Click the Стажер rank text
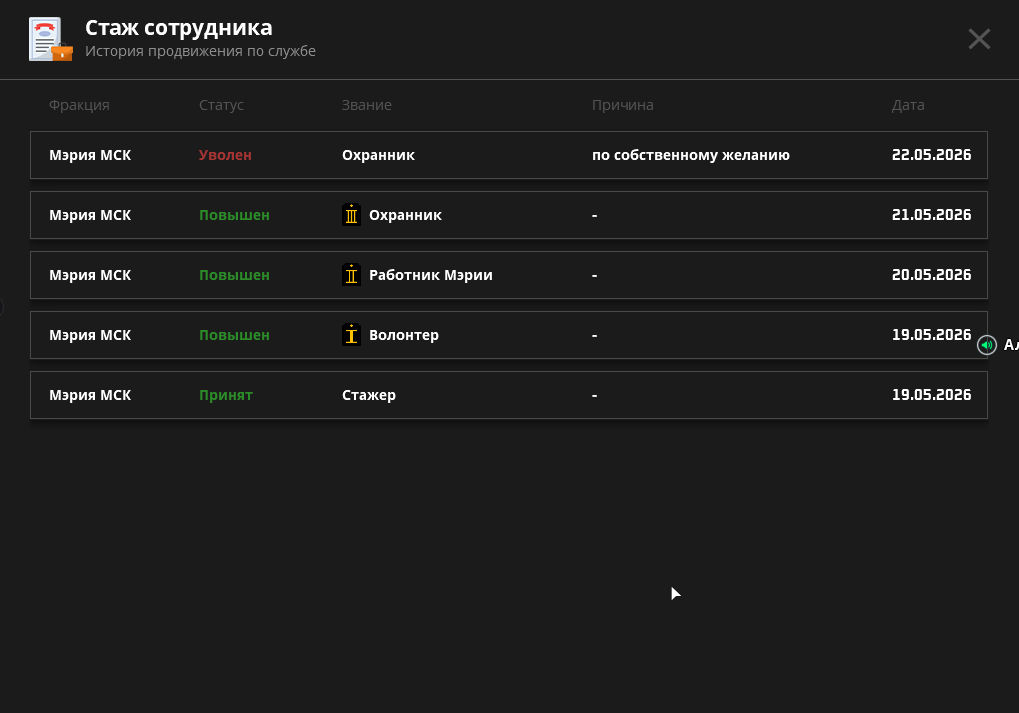The height and width of the screenshot is (713, 1019). [368, 395]
